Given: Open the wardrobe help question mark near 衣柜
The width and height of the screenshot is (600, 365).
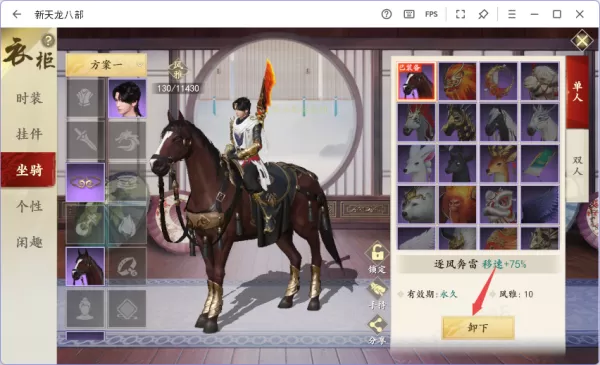Looking at the screenshot, I should [48, 40].
